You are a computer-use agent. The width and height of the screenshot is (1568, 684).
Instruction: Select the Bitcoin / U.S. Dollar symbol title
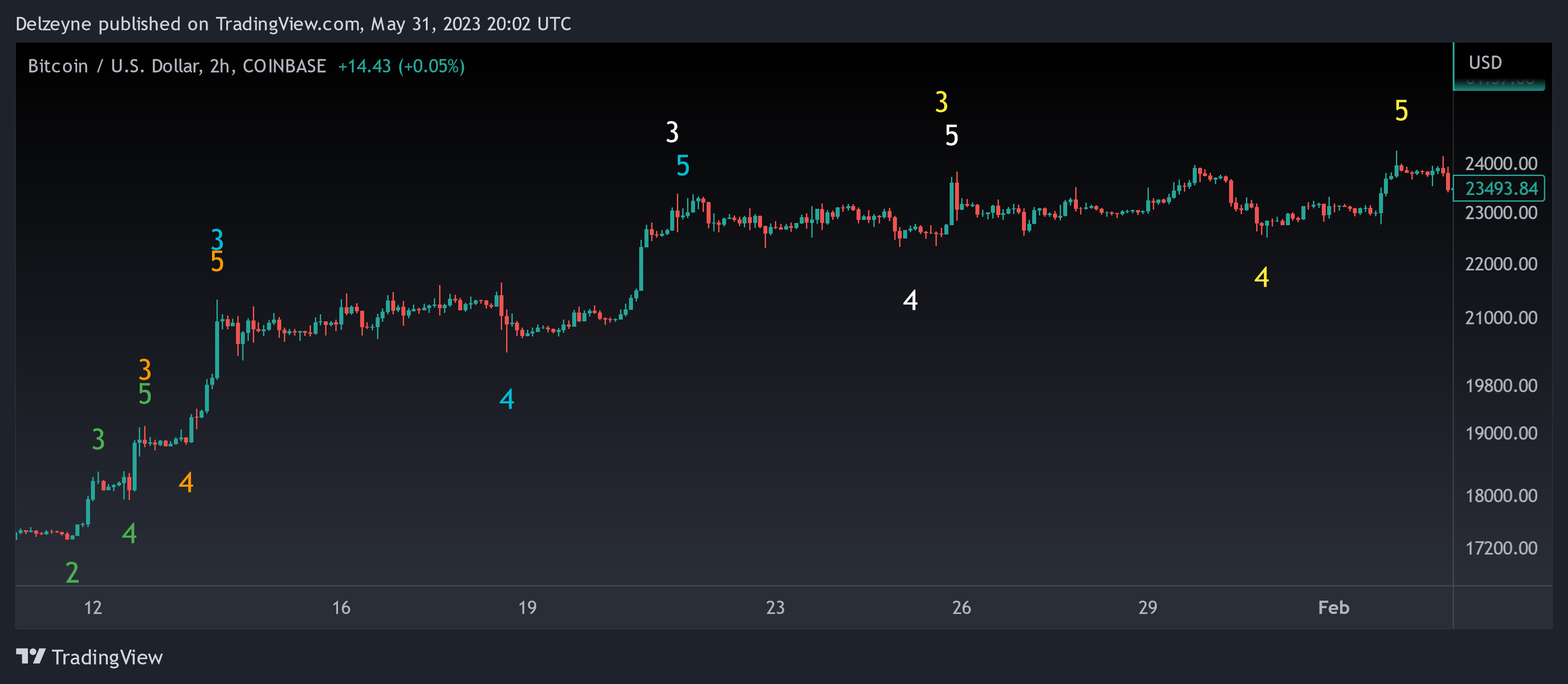tap(177, 66)
